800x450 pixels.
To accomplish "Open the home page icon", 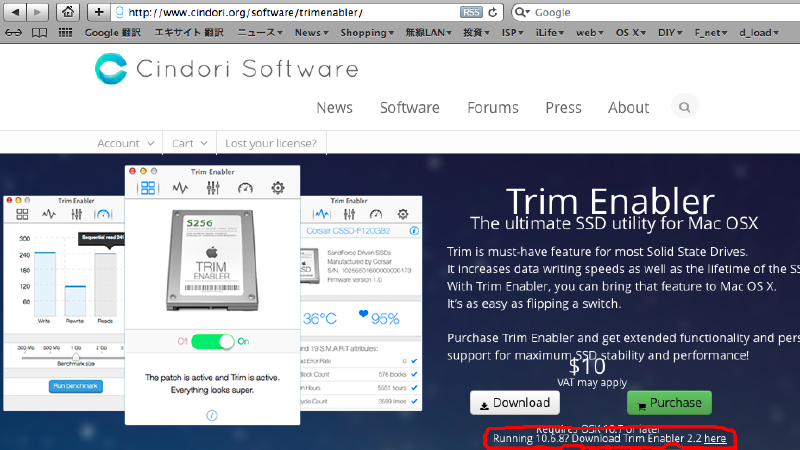I will click(67, 12).
